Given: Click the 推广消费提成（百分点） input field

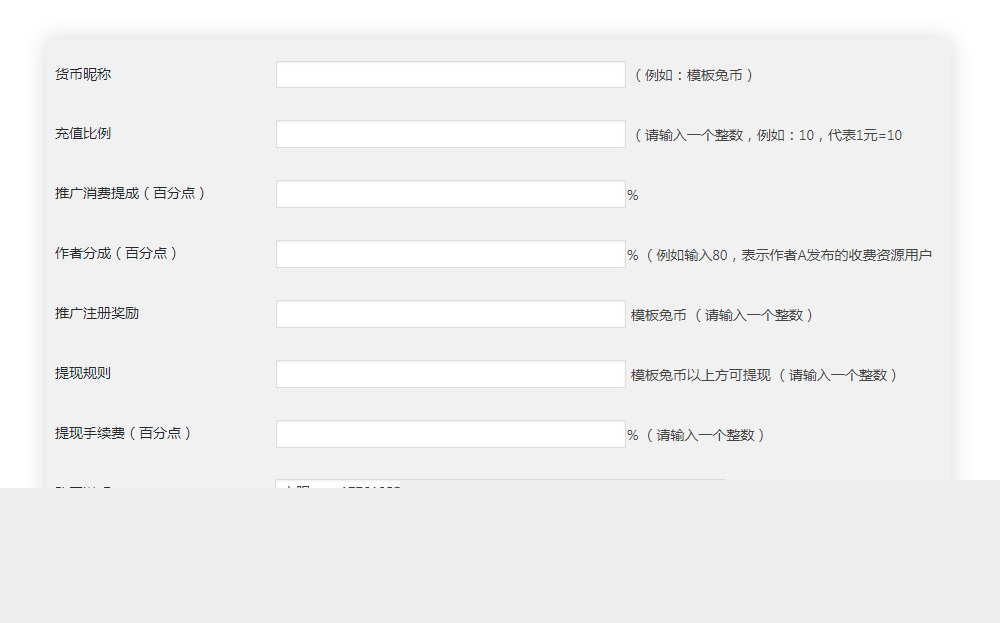Looking at the screenshot, I should pos(449,193).
